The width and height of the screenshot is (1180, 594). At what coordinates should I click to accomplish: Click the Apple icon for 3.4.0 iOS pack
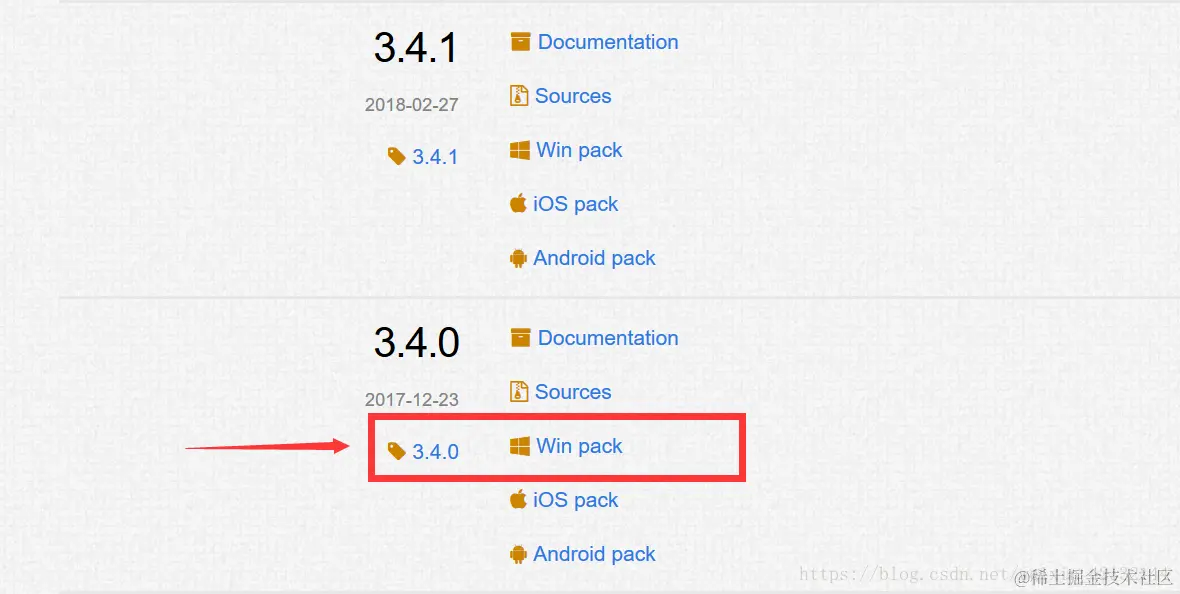518,499
